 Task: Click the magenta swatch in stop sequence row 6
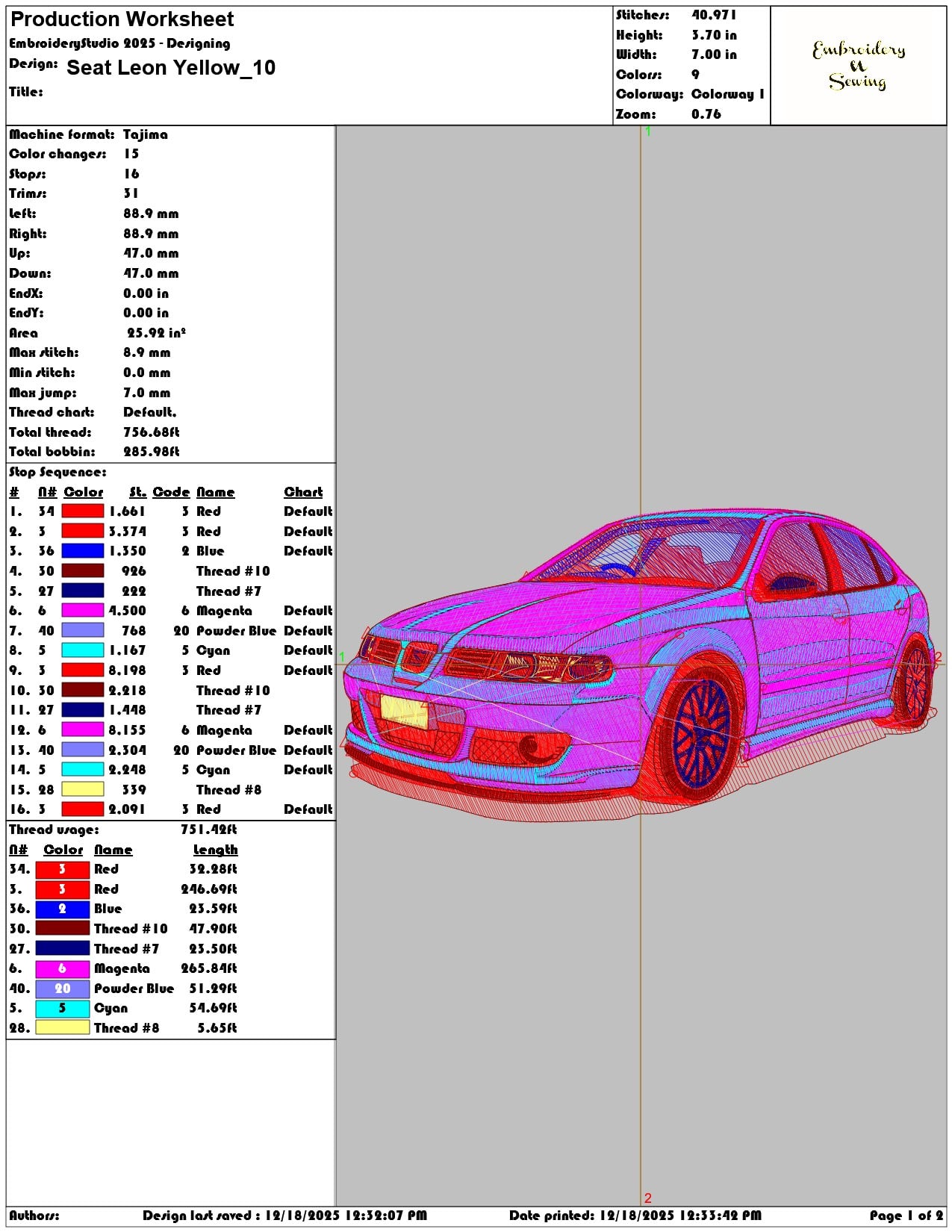[x=82, y=611]
